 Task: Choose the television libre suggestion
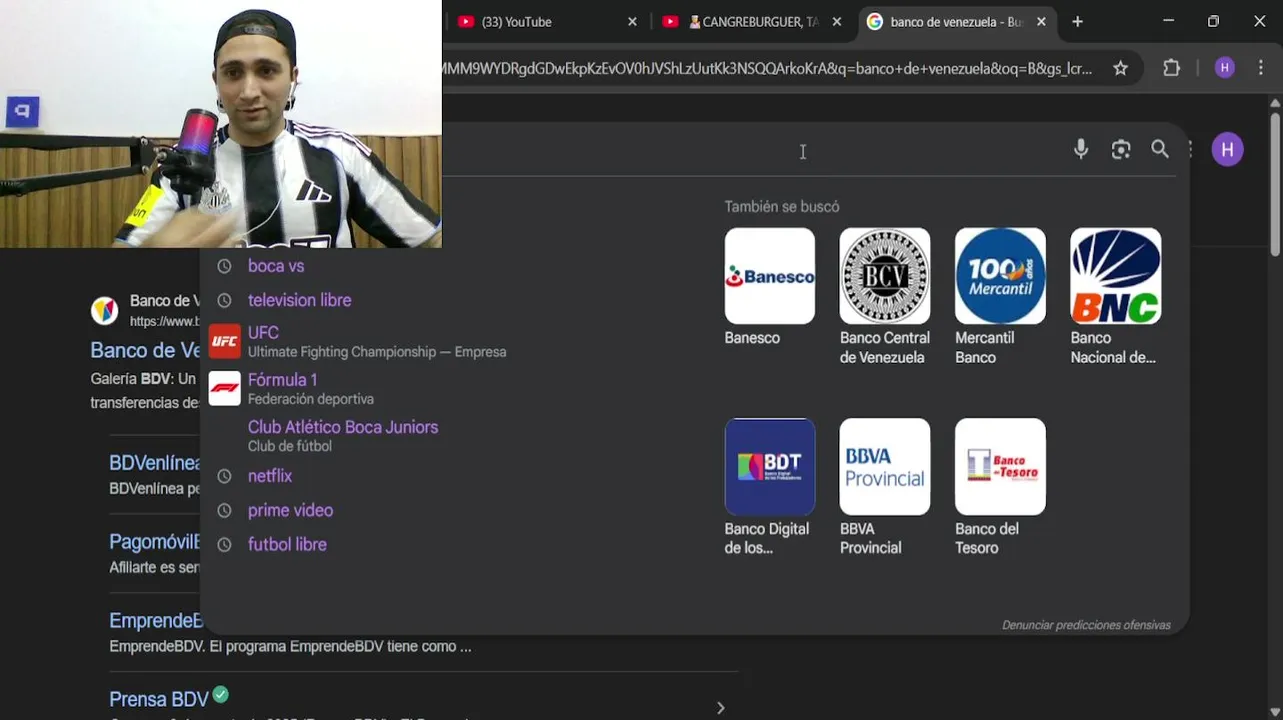299,300
